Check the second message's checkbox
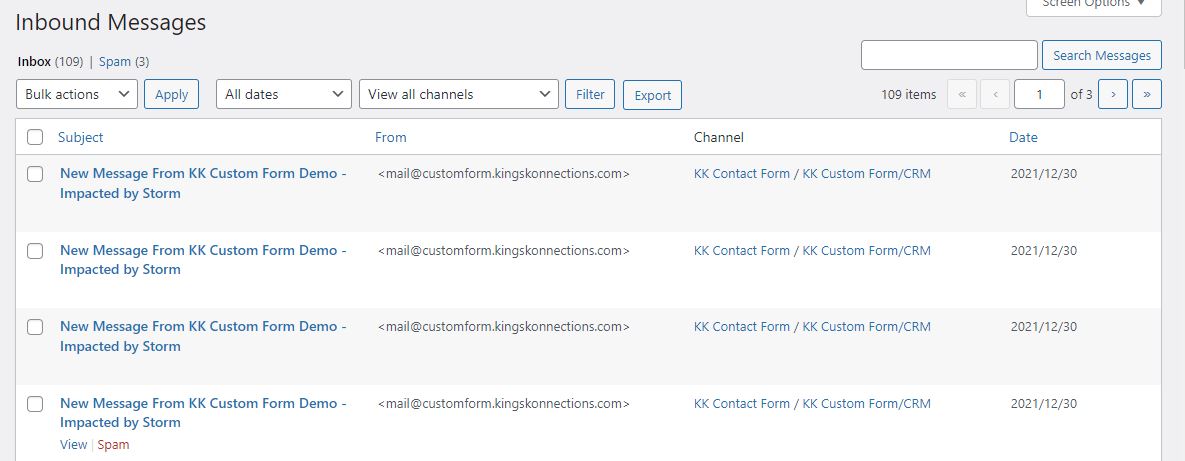 point(35,251)
